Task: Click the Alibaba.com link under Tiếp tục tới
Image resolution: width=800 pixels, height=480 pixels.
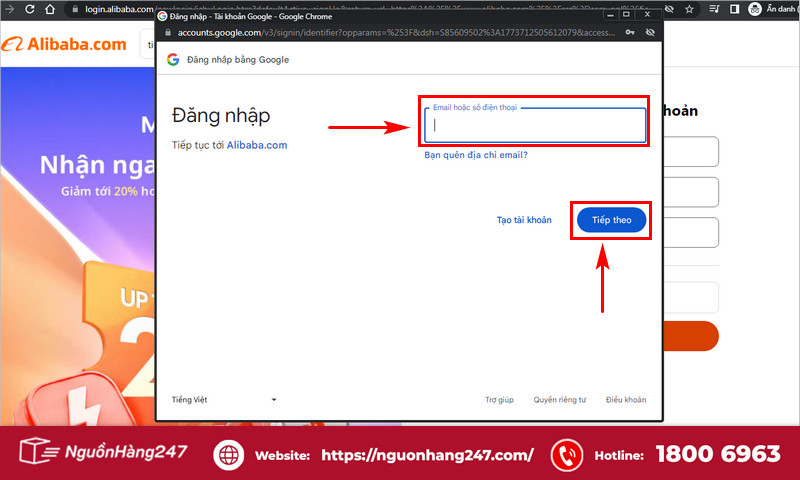Action: 257,145
